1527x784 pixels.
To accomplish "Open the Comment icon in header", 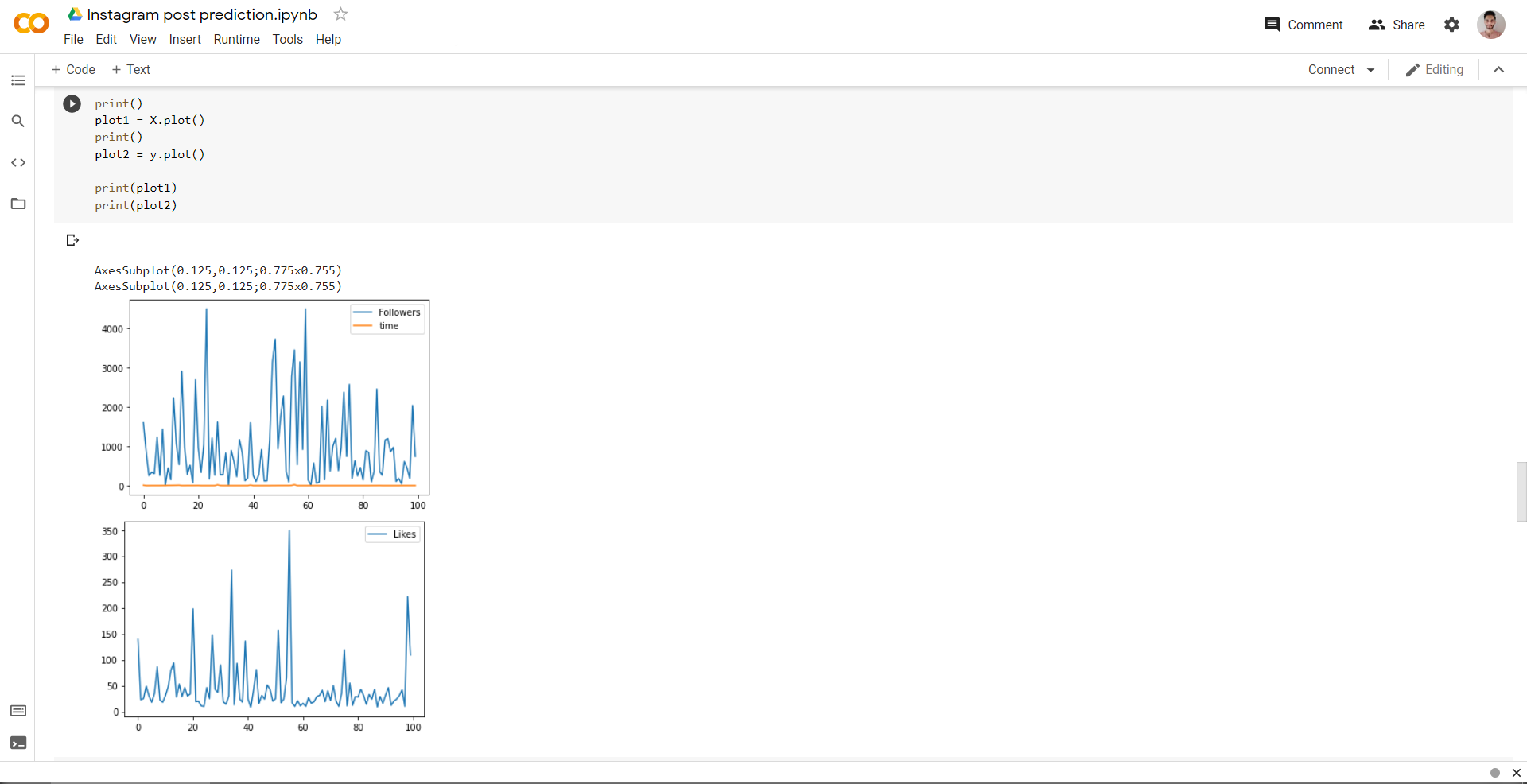I will 1272,25.
